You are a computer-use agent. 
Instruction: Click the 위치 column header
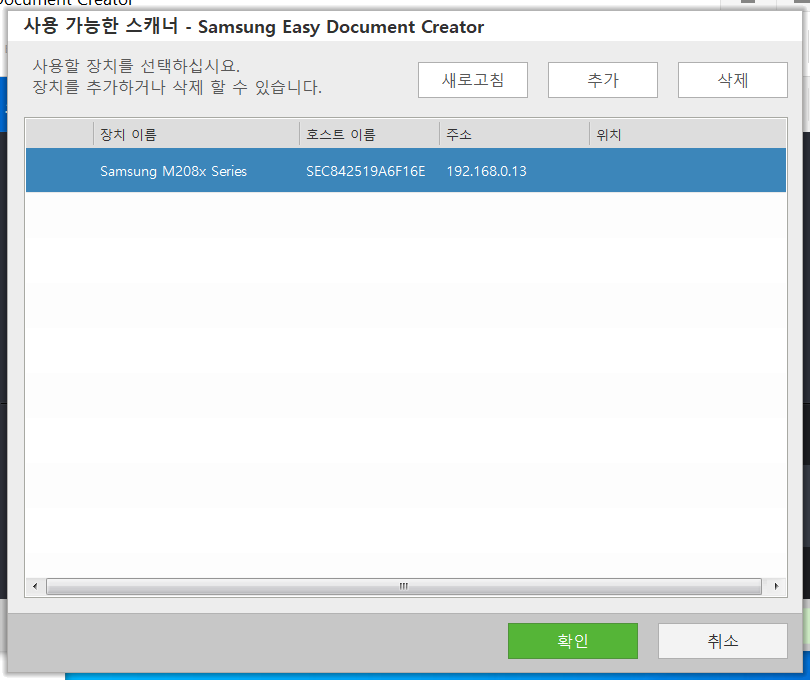click(x=688, y=134)
